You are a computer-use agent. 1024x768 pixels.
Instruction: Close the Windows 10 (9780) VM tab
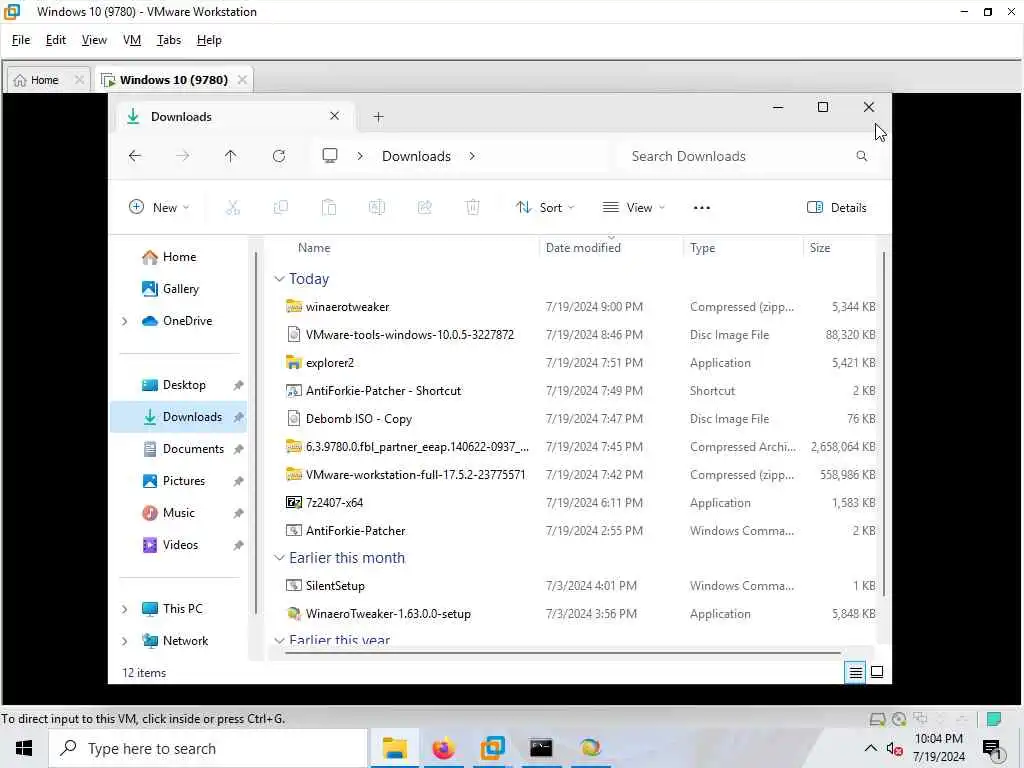tap(242, 80)
